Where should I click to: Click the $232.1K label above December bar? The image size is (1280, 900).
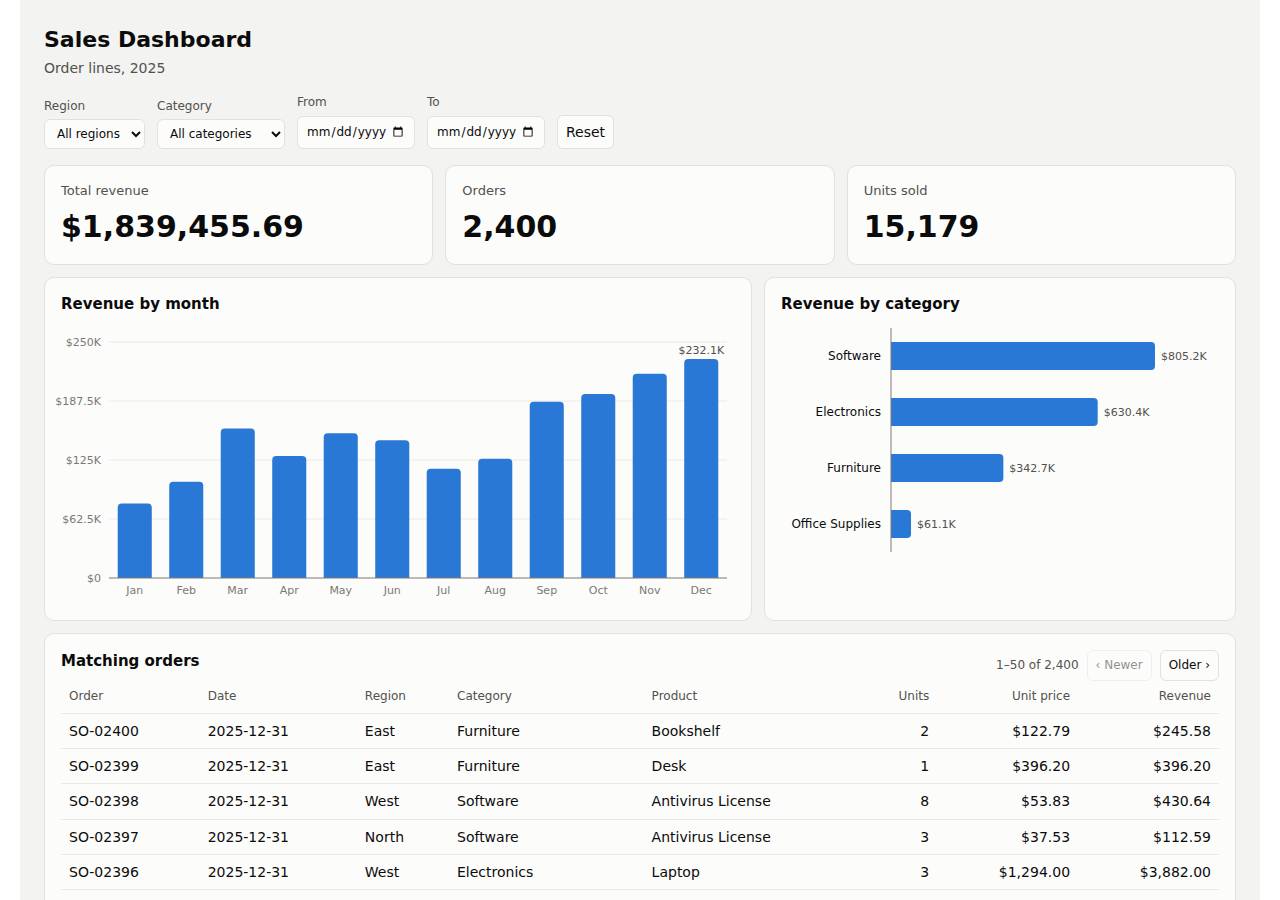click(701, 350)
